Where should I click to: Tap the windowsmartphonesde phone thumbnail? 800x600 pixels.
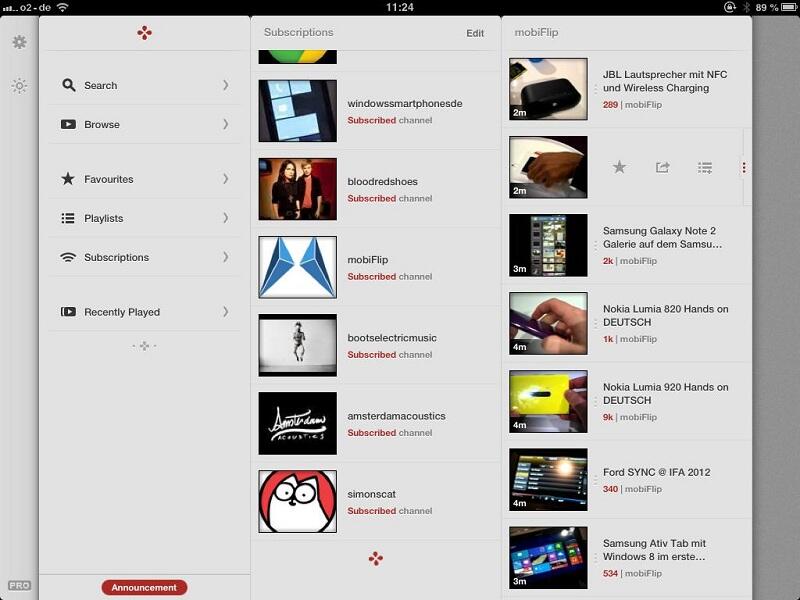tap(297, 111)
